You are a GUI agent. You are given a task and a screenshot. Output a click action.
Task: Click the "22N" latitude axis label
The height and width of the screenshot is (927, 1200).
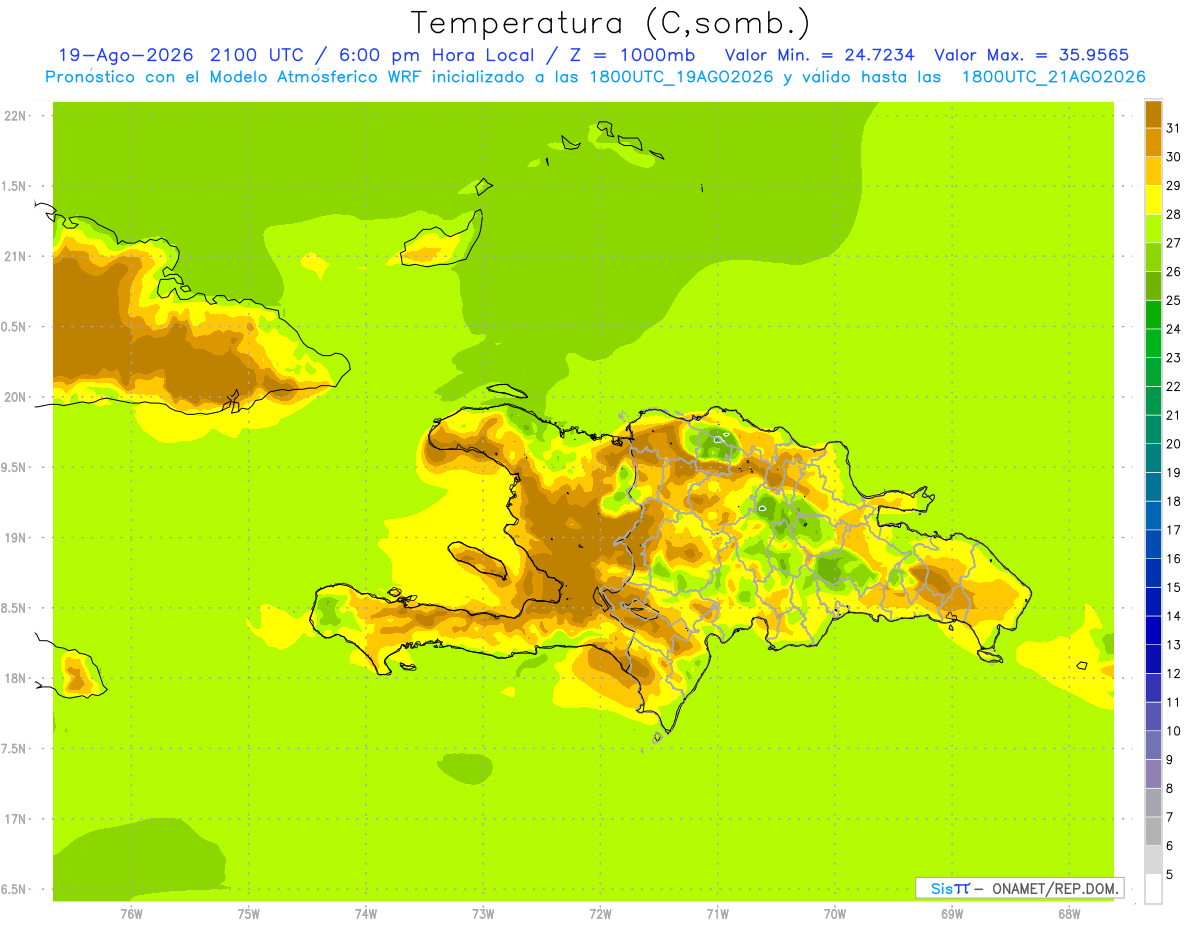15,115
